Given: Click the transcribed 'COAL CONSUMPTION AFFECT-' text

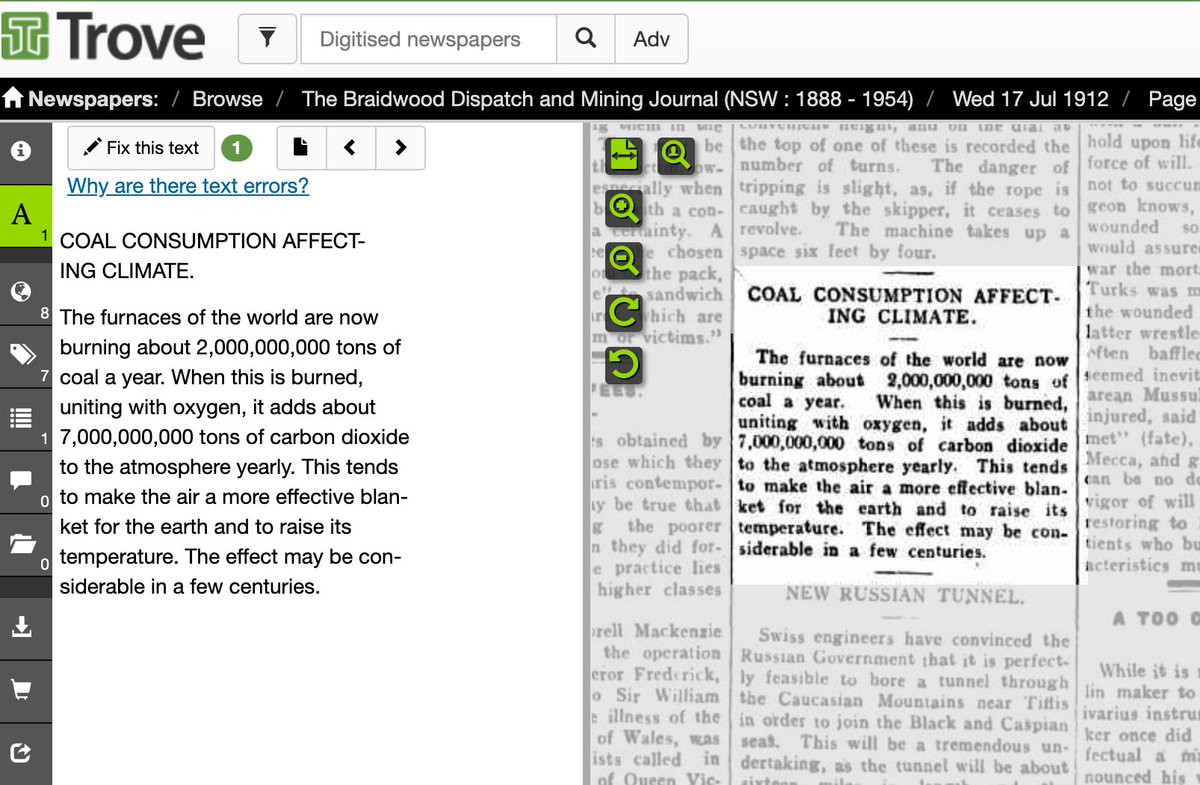Looking at the screenshot, I should [213, 242].
